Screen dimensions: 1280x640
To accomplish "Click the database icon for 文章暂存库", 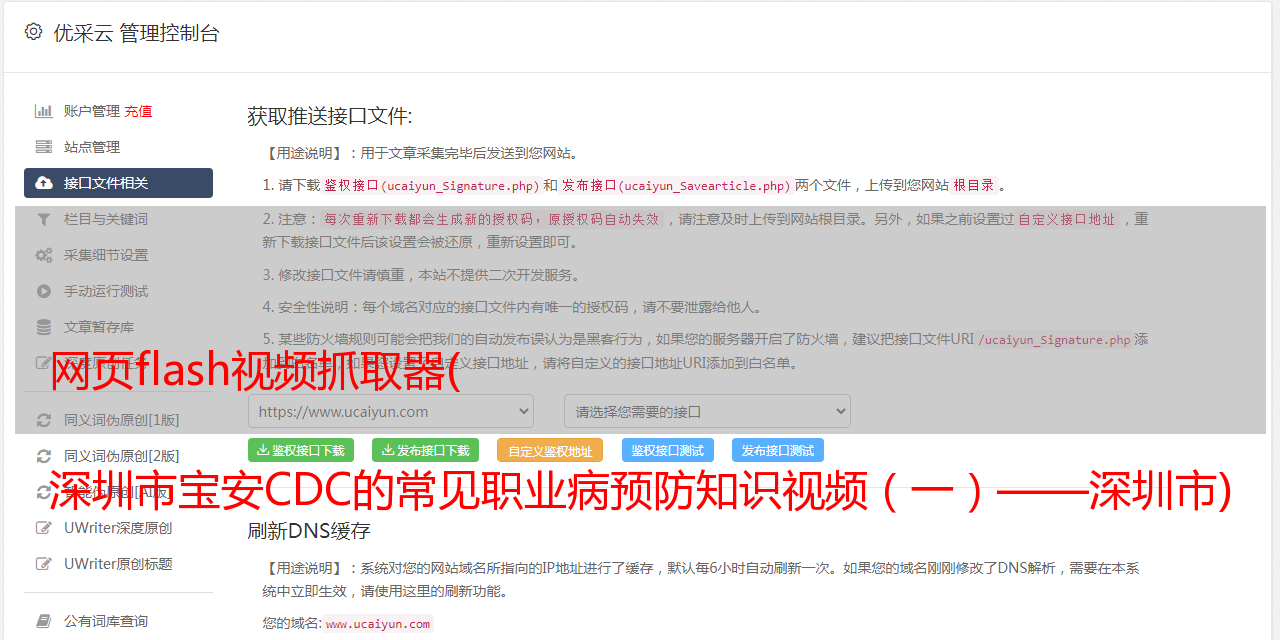I will (44, 327).
